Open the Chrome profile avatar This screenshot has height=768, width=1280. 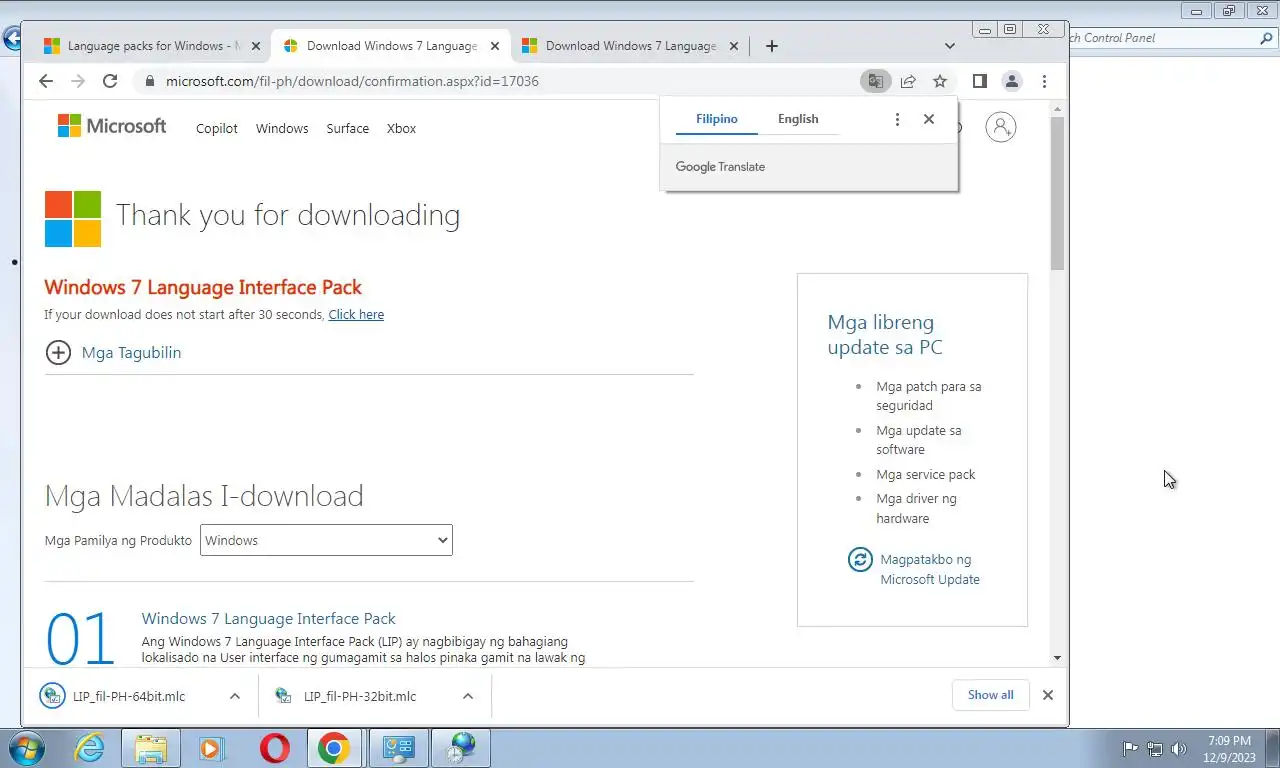coord(1012,81)
